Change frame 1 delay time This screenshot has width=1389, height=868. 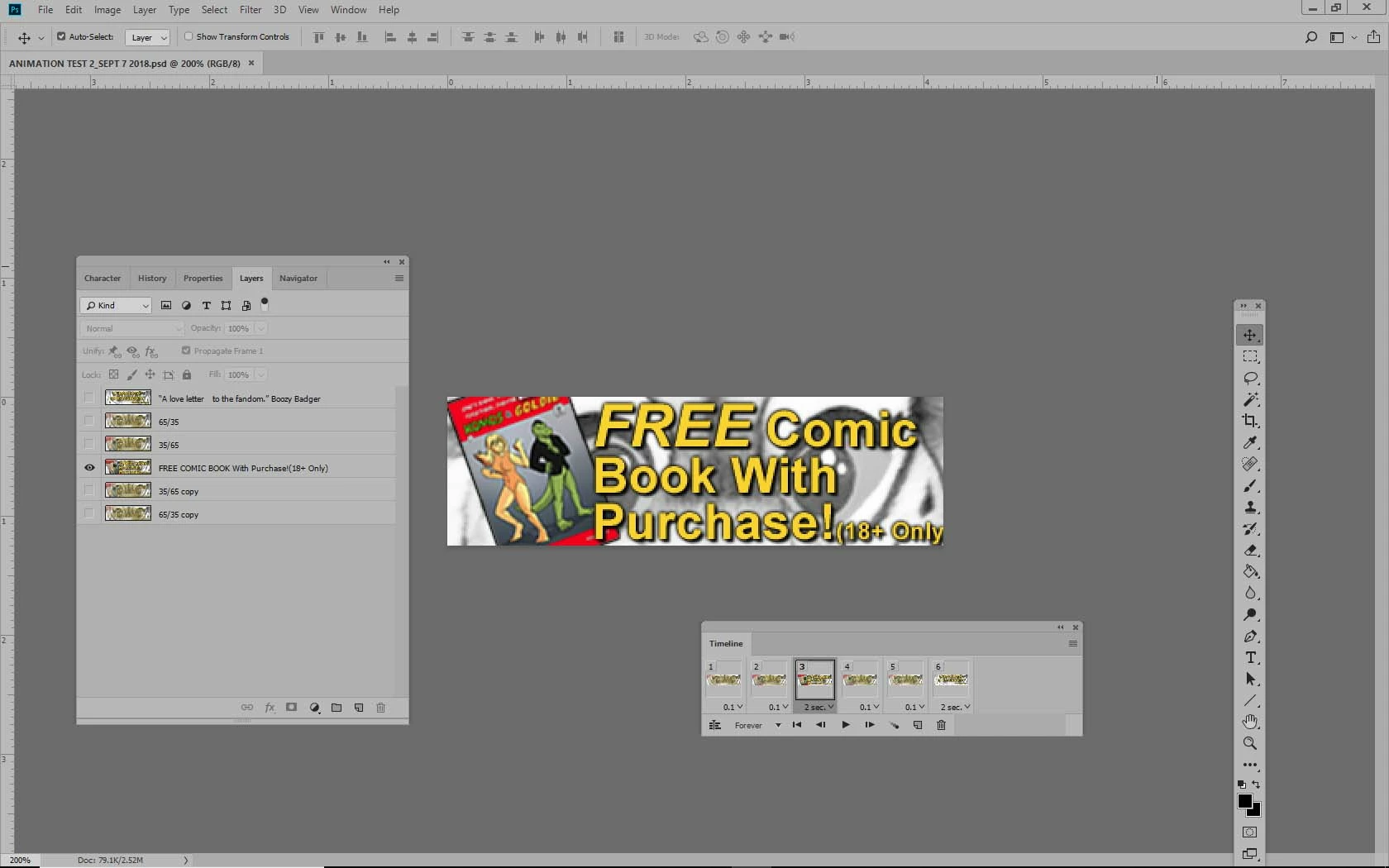733,707
